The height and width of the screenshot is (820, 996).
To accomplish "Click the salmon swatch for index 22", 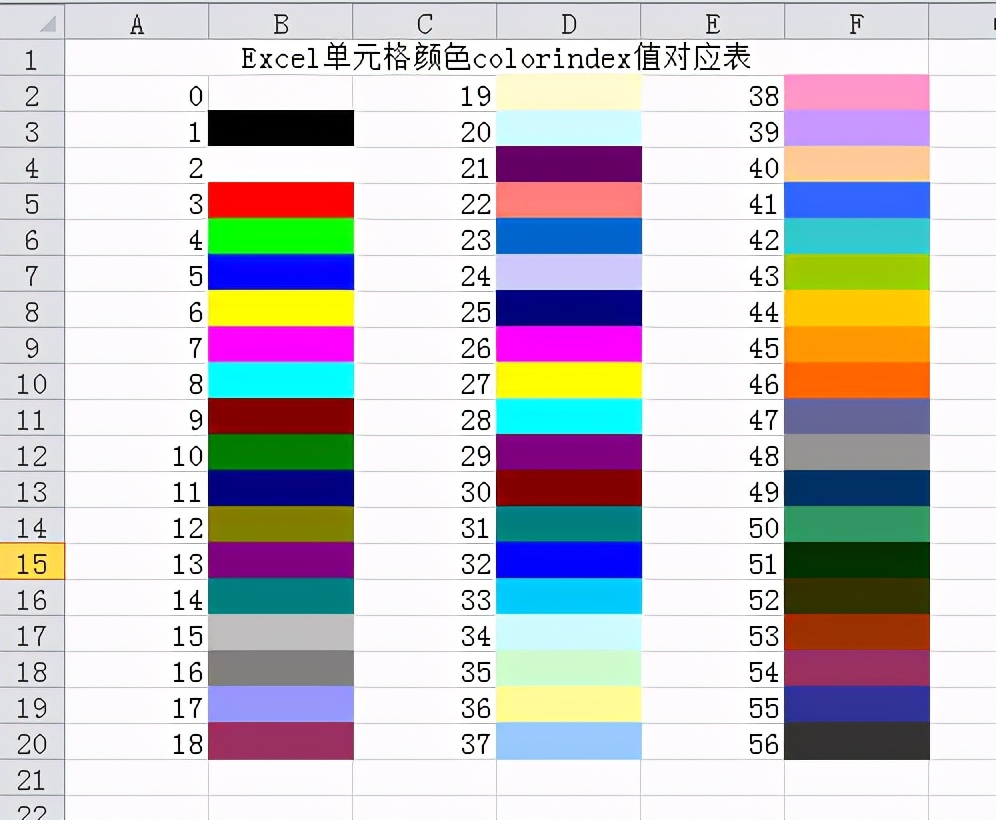I will tap(569, 201).
